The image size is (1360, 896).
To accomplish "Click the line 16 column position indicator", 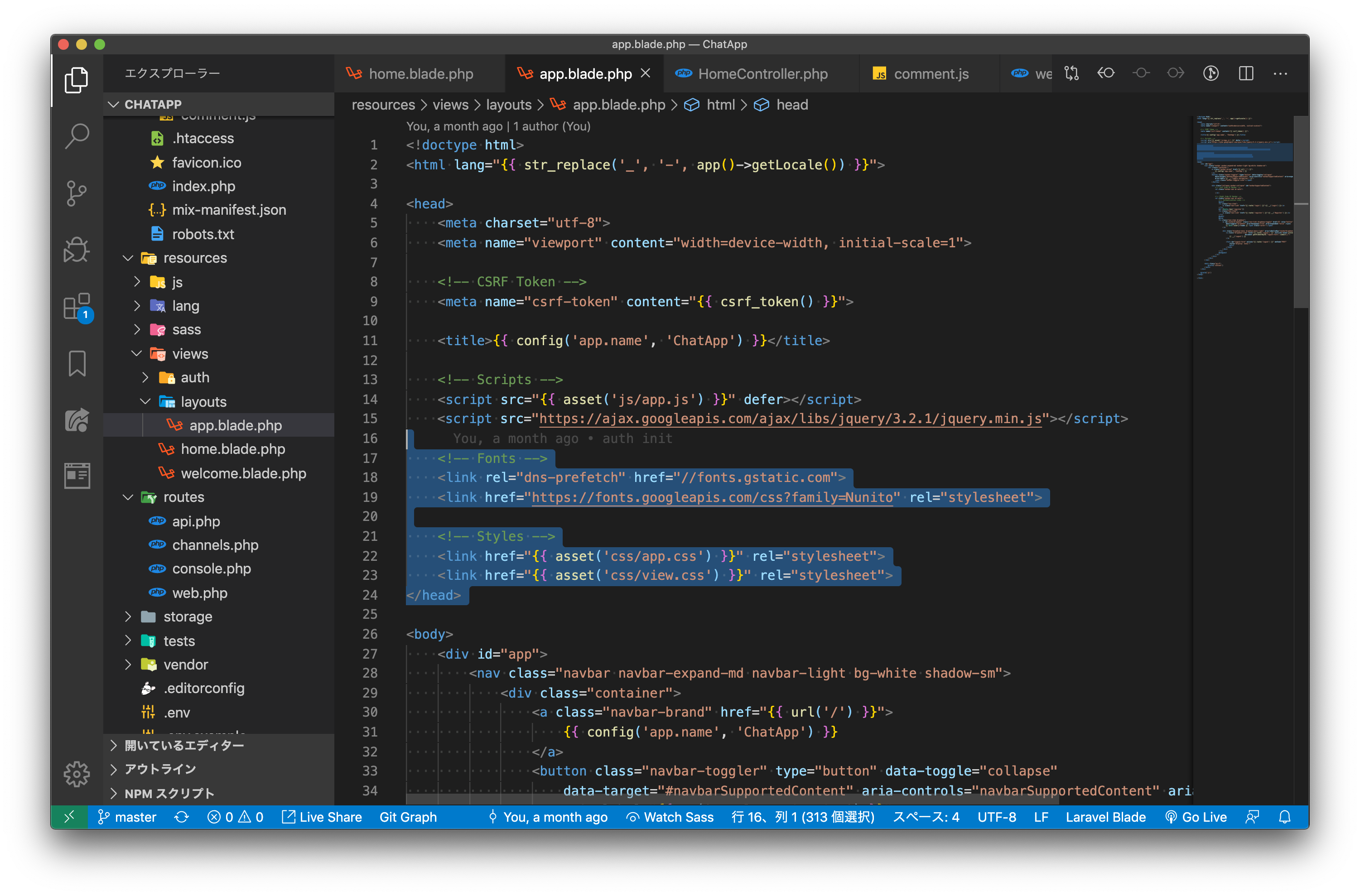I will coord(803,817).
